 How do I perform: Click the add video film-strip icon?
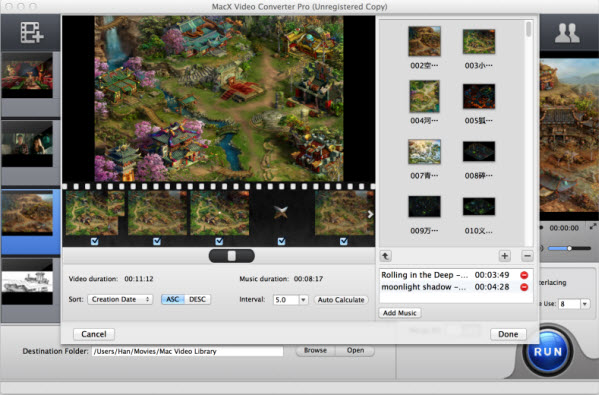click(32, 32)
